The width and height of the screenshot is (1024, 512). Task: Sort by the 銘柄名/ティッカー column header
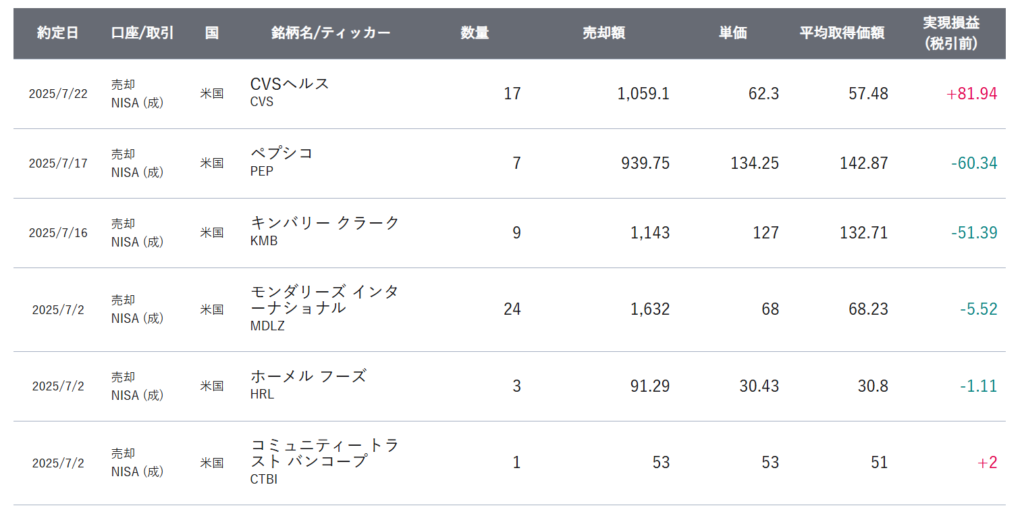point(330,33)
